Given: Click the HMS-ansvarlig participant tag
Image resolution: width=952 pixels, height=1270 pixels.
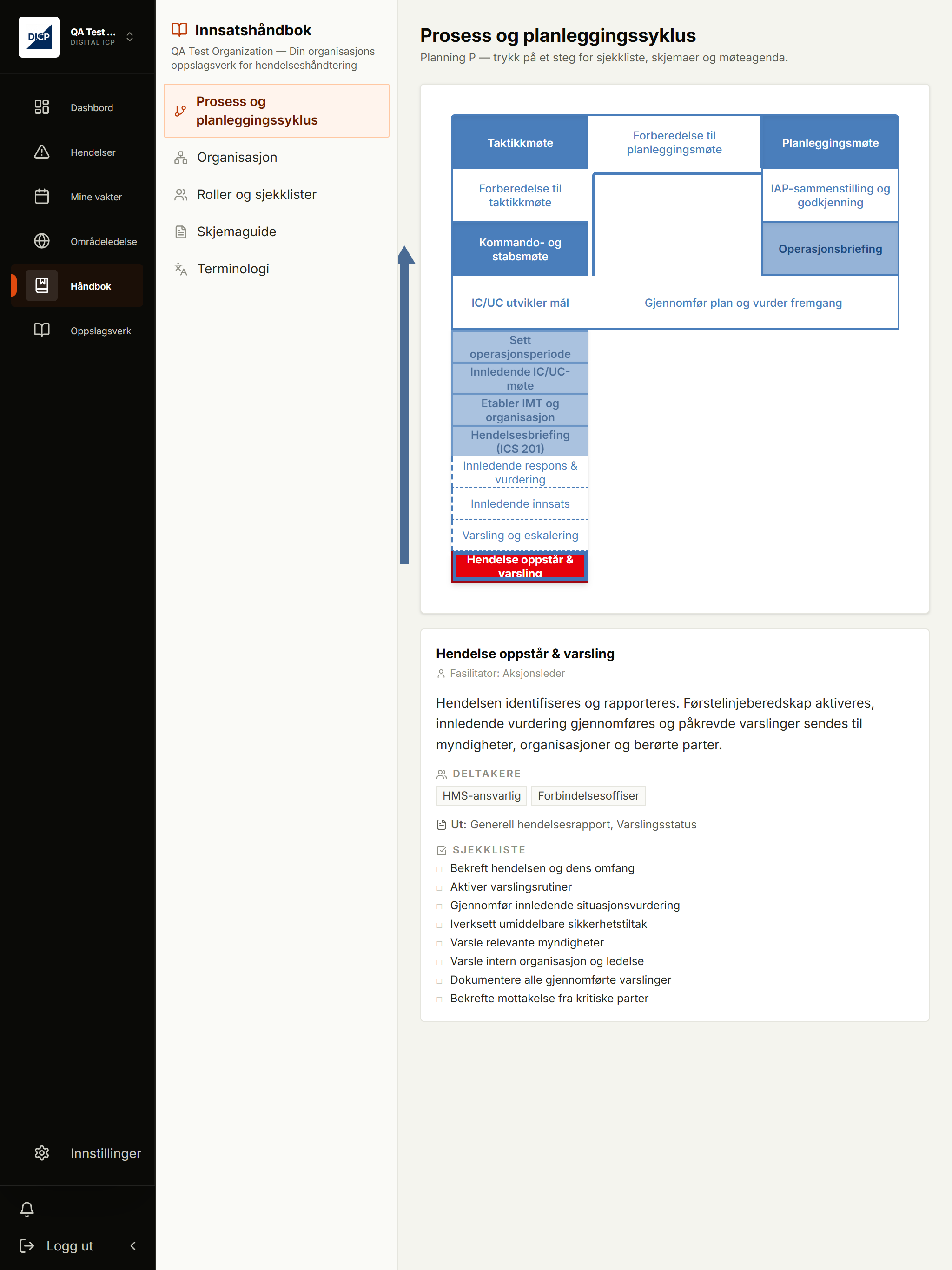Looking at the screenshot, I should [481, 795].
